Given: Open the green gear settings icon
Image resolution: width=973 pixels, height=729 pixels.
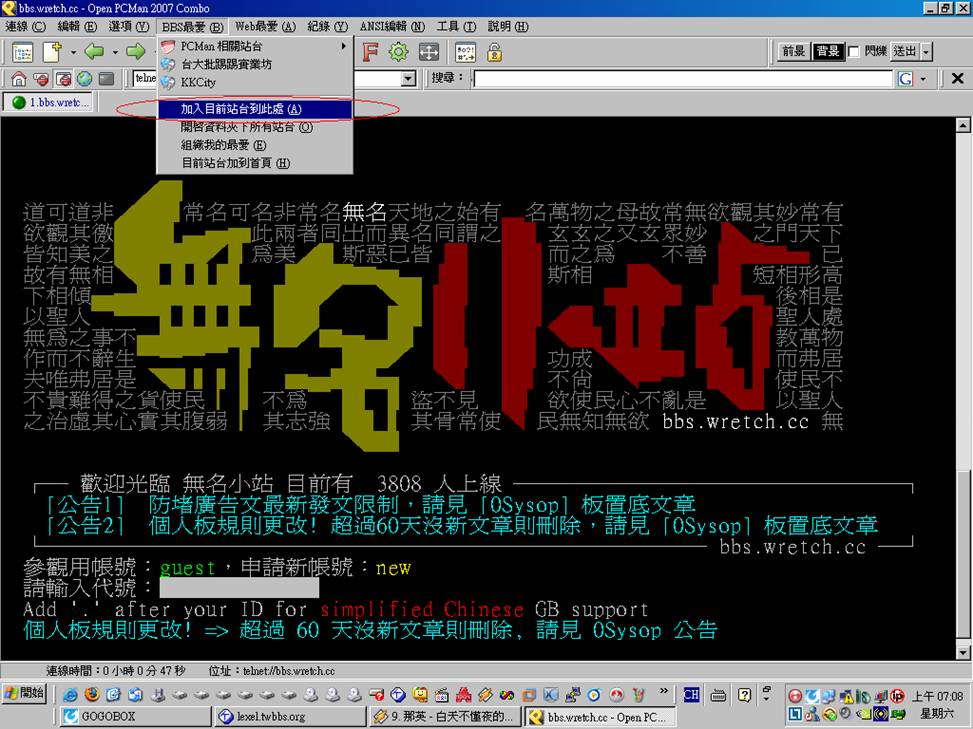Looking at the screenshot, I should coord(398,52).
